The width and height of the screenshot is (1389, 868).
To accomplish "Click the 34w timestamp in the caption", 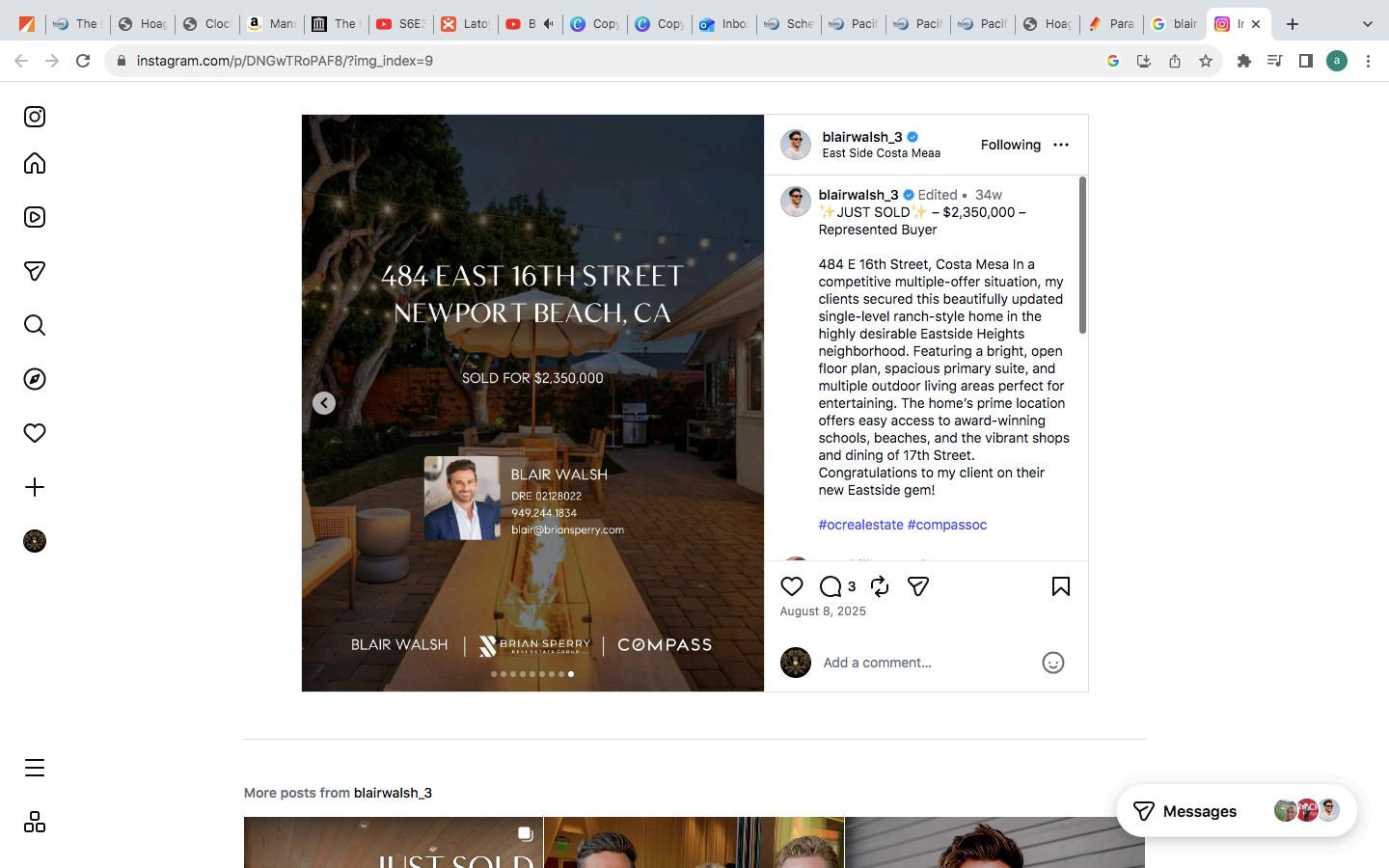I will click(x=989, y=195).
